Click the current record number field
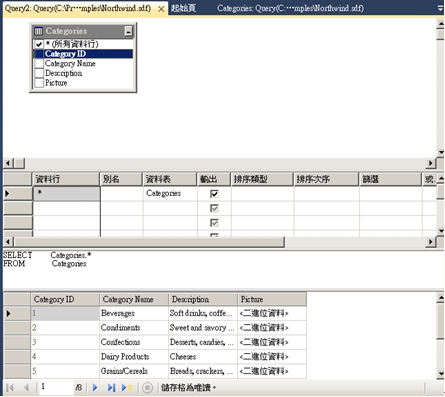This screenshot has height=397, width=445. (x=57, y=387)
